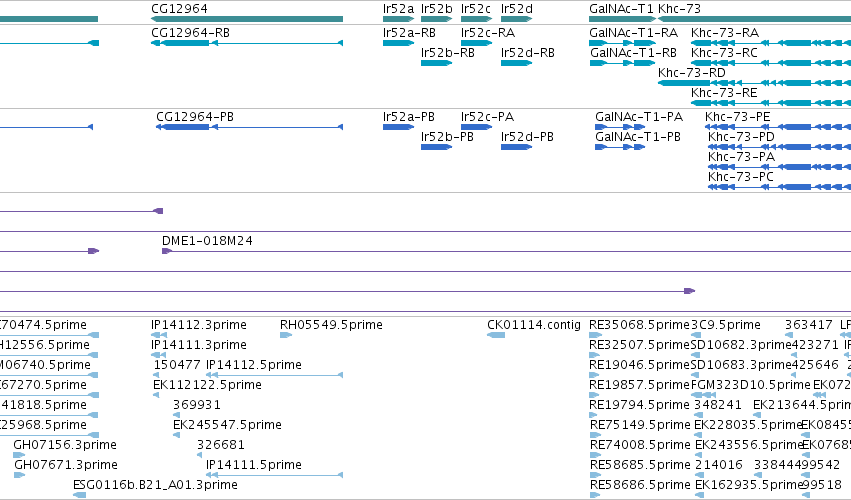Open EST ESG0116b.B21_A01.3prime

coord(155,485)
